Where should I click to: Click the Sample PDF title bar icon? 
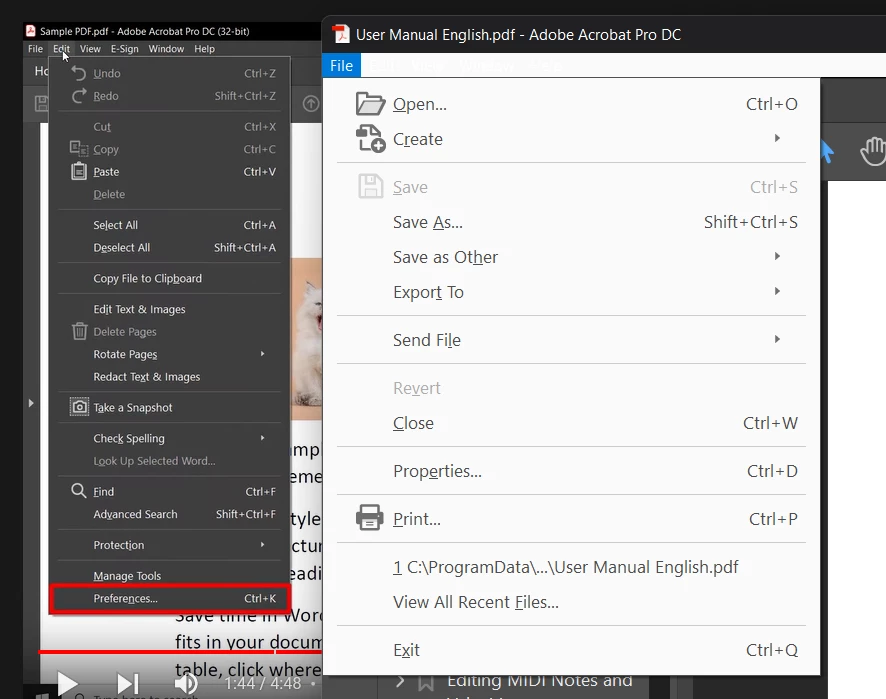point(31,31)
